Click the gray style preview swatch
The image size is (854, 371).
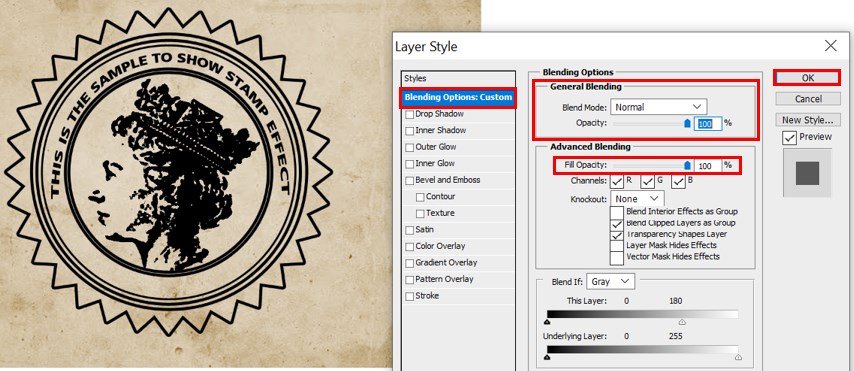tap(807, 173)
